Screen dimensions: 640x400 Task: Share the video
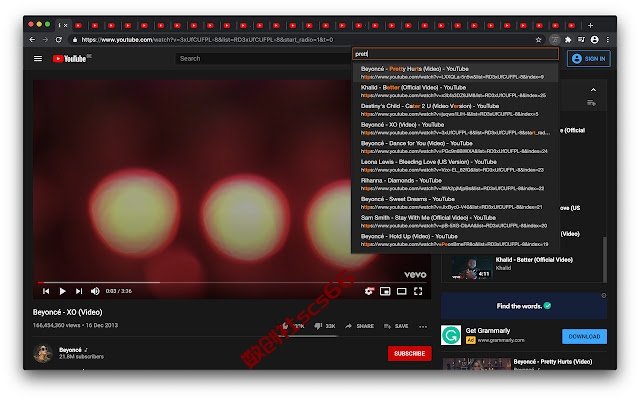pyautogui.click(x=359, y=326)
